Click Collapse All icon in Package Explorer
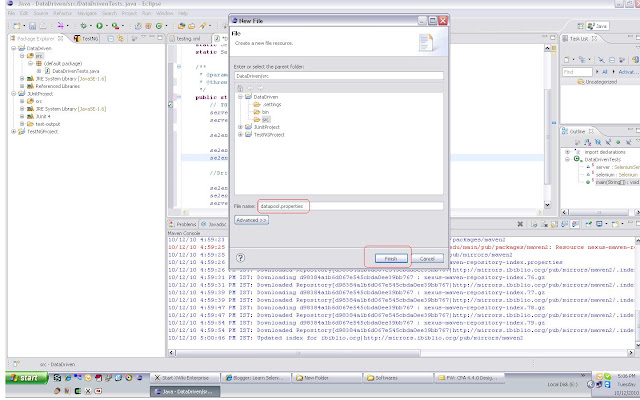The height and width of the screenshot is (400, 640). (111, 38)
